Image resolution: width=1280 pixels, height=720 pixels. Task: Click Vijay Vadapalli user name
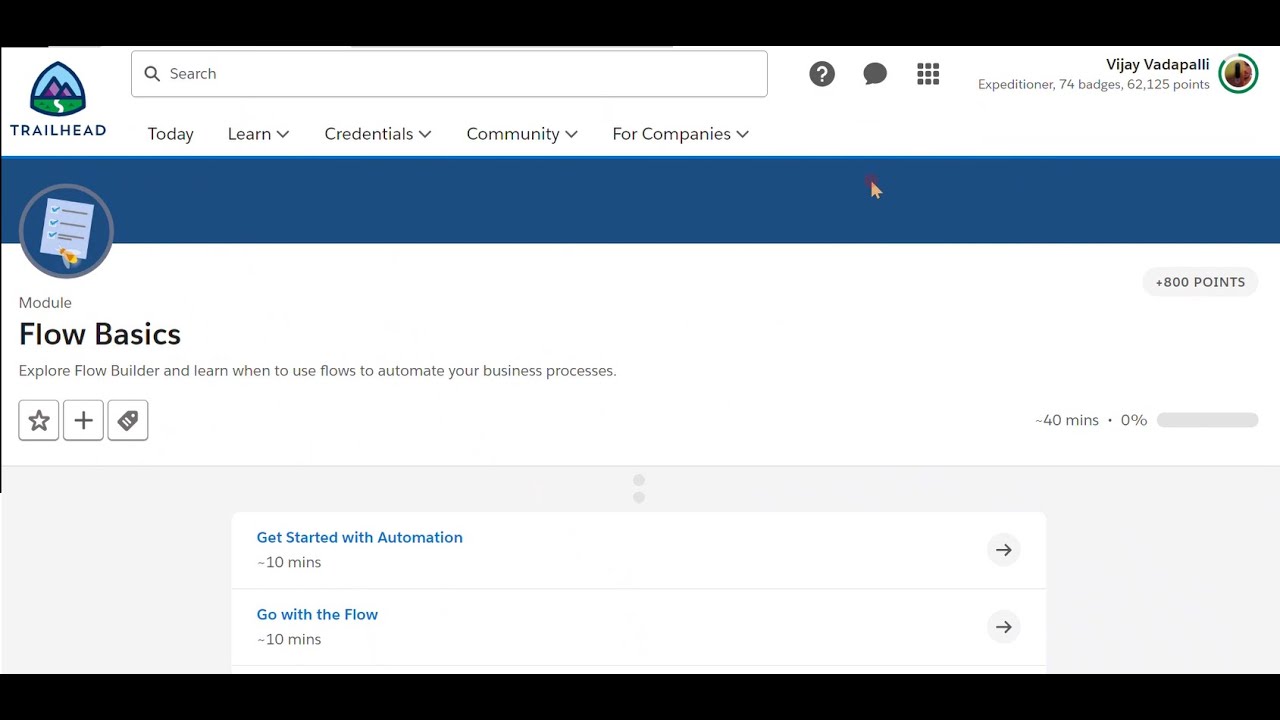pyautogui.click(x=1158, y=64)
